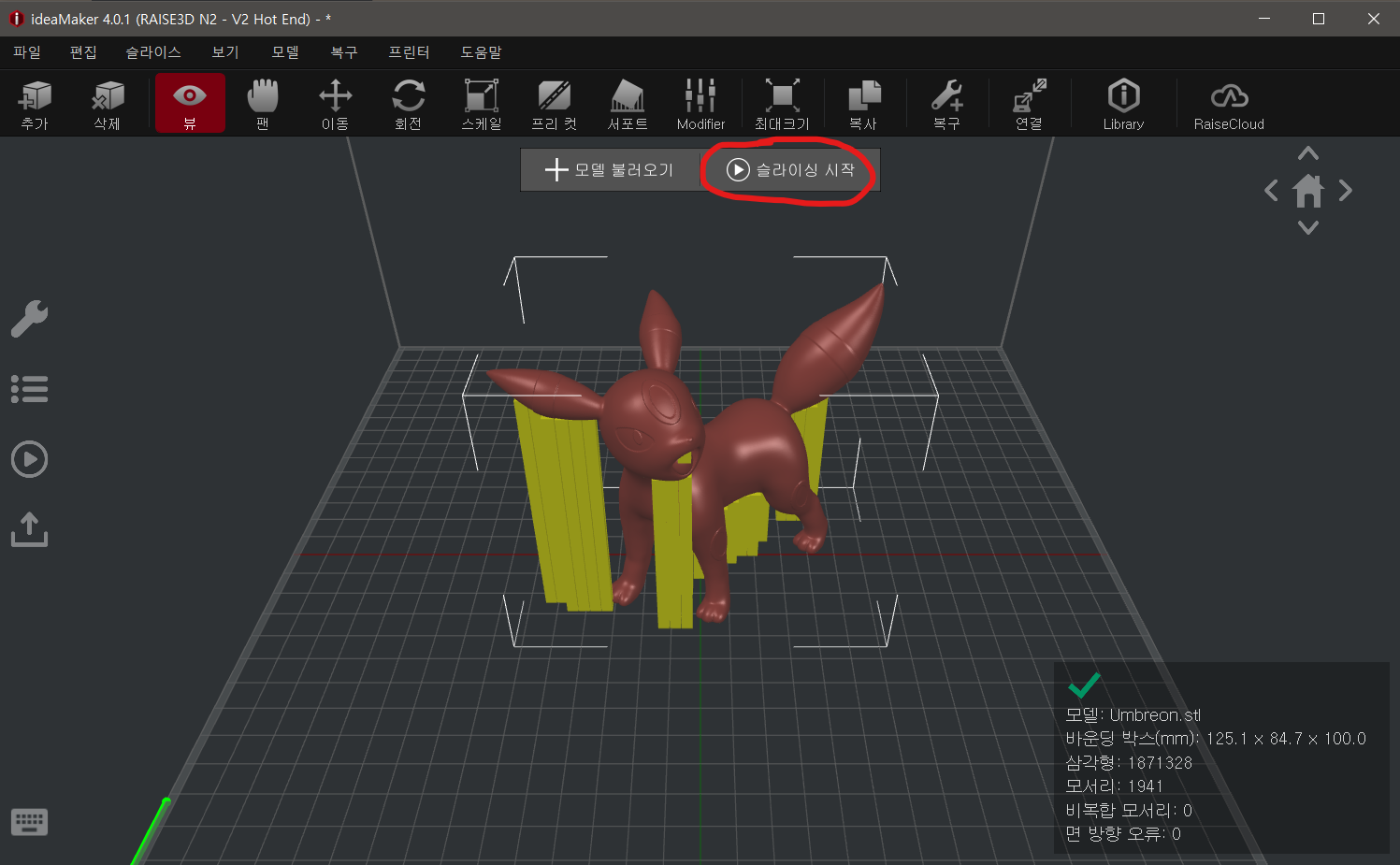Click the upload/export icon in left sidebar
Screen dimensions: 1400x865
click(x=29, y=529)
